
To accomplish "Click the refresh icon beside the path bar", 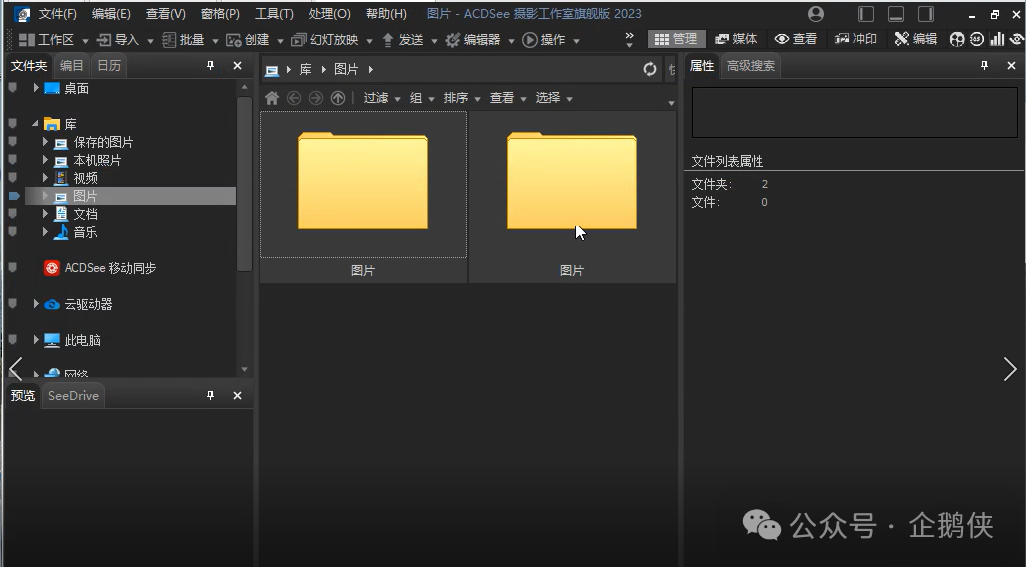I will 650,69.
